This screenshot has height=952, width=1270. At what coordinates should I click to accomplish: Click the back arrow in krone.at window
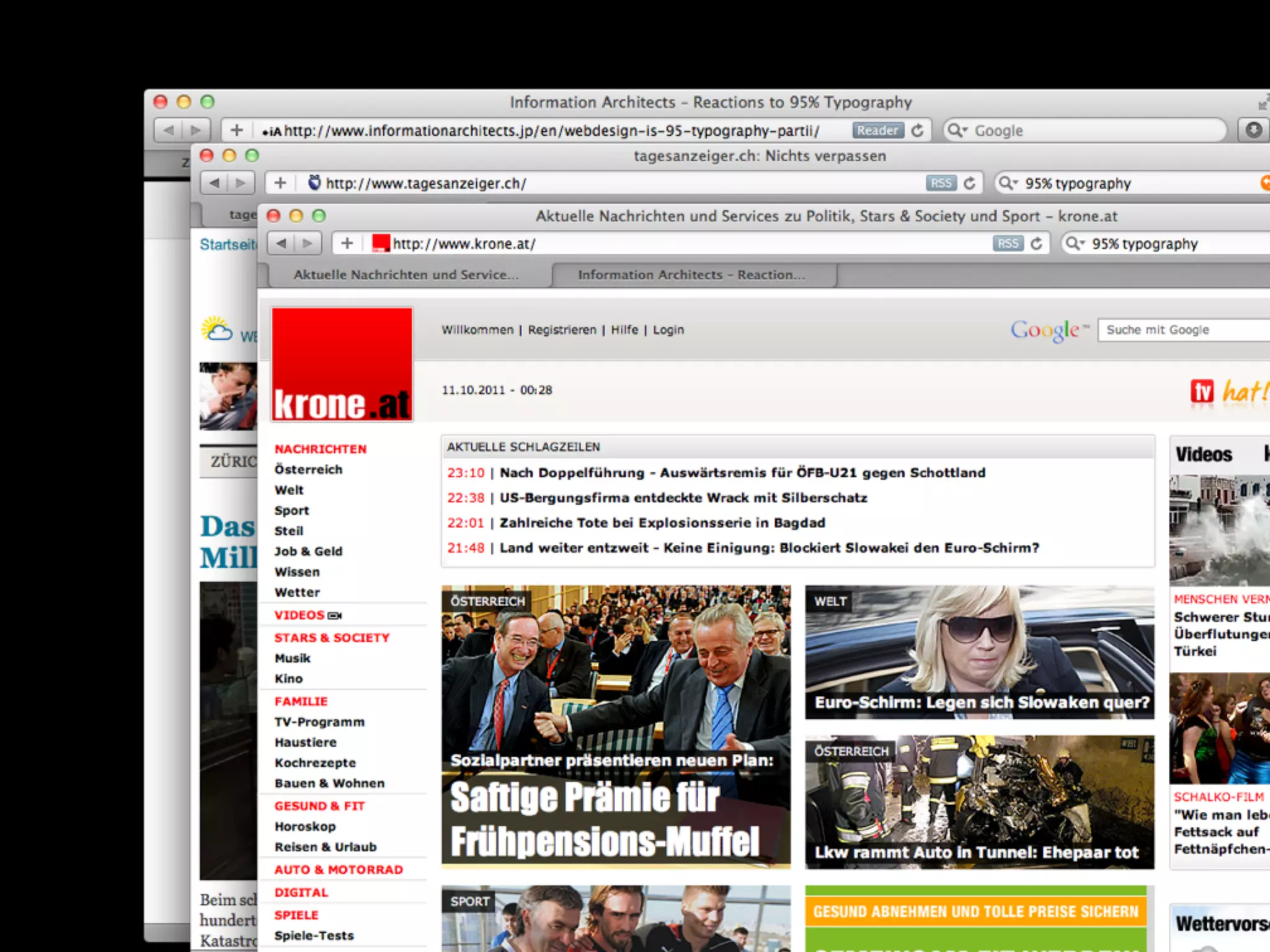click(x=282, y=244)
